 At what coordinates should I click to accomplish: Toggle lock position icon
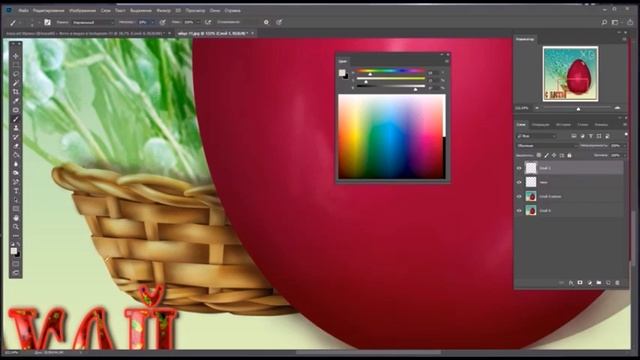554,156
